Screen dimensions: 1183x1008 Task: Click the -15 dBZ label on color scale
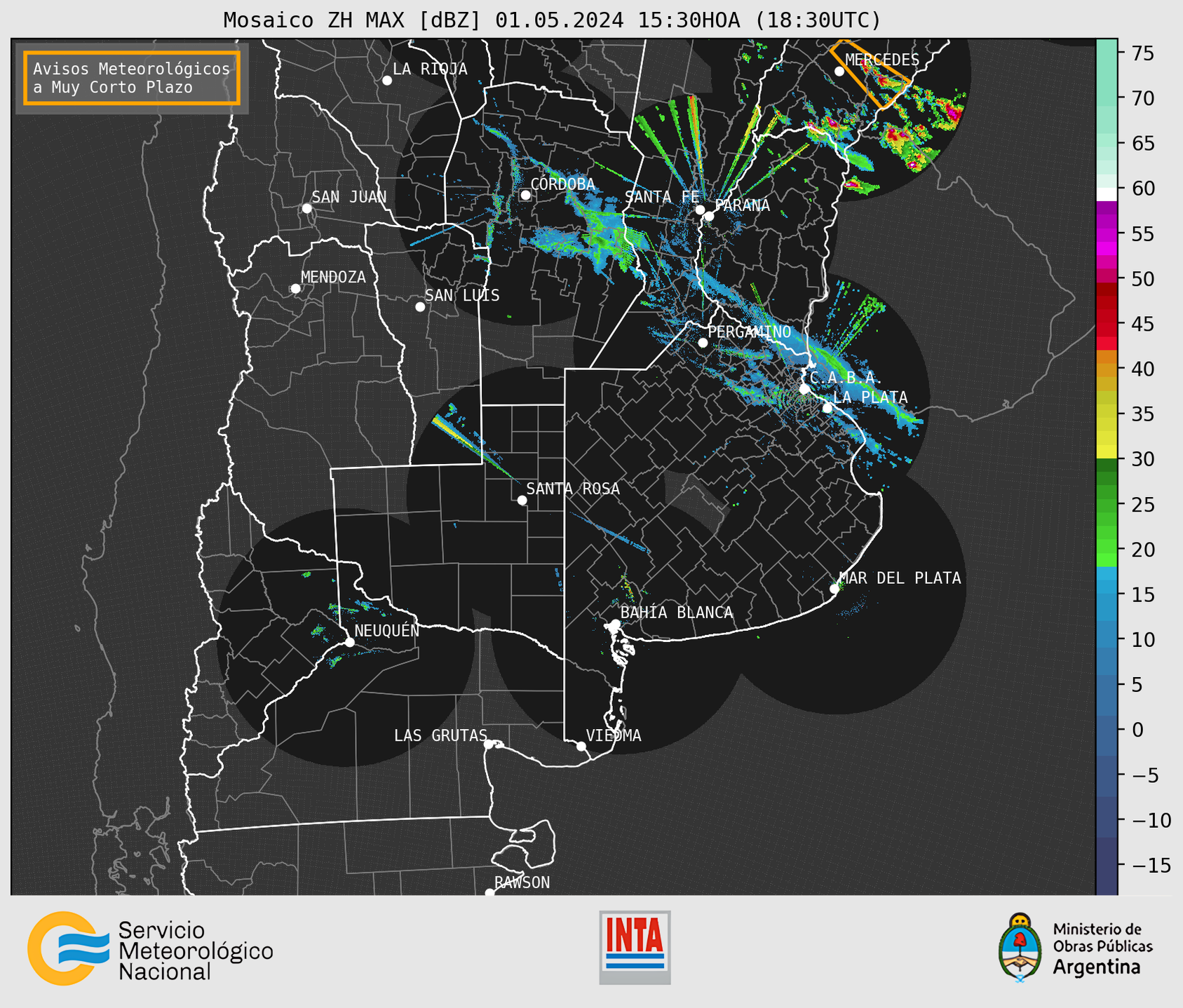(x=1150, y=865)
